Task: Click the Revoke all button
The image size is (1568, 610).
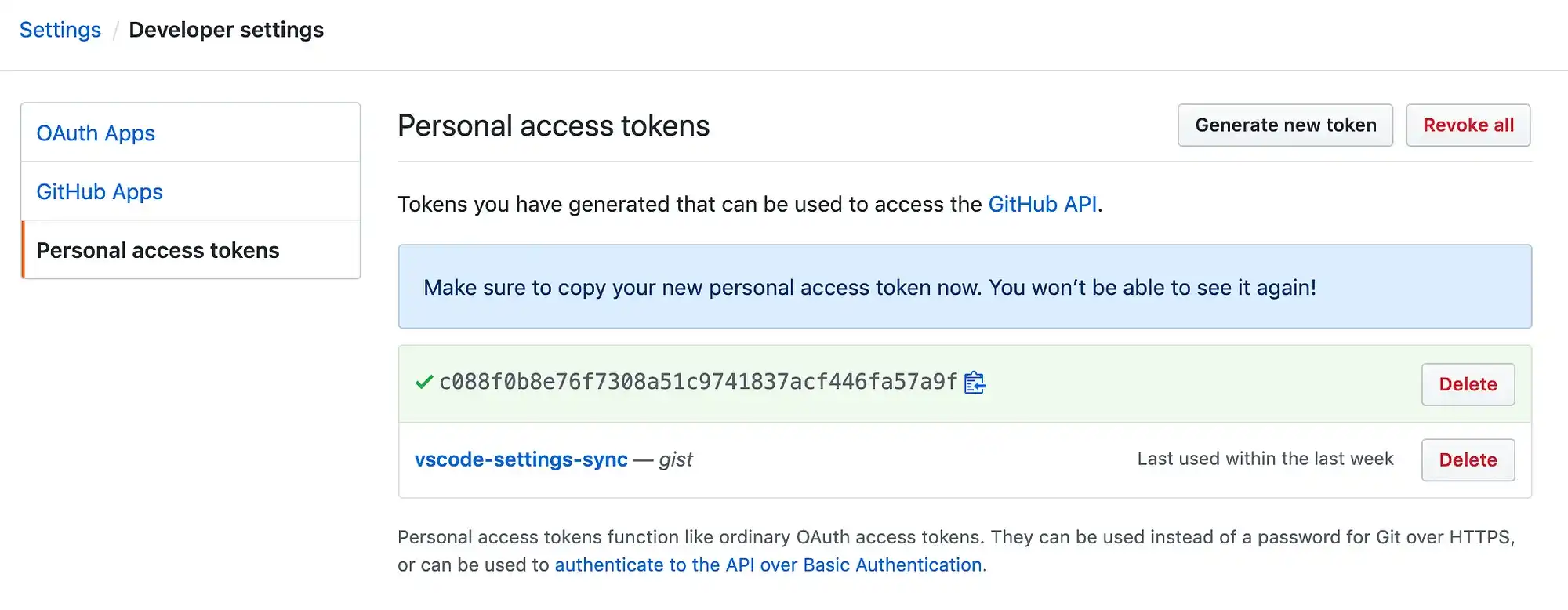Action: 1468,125
